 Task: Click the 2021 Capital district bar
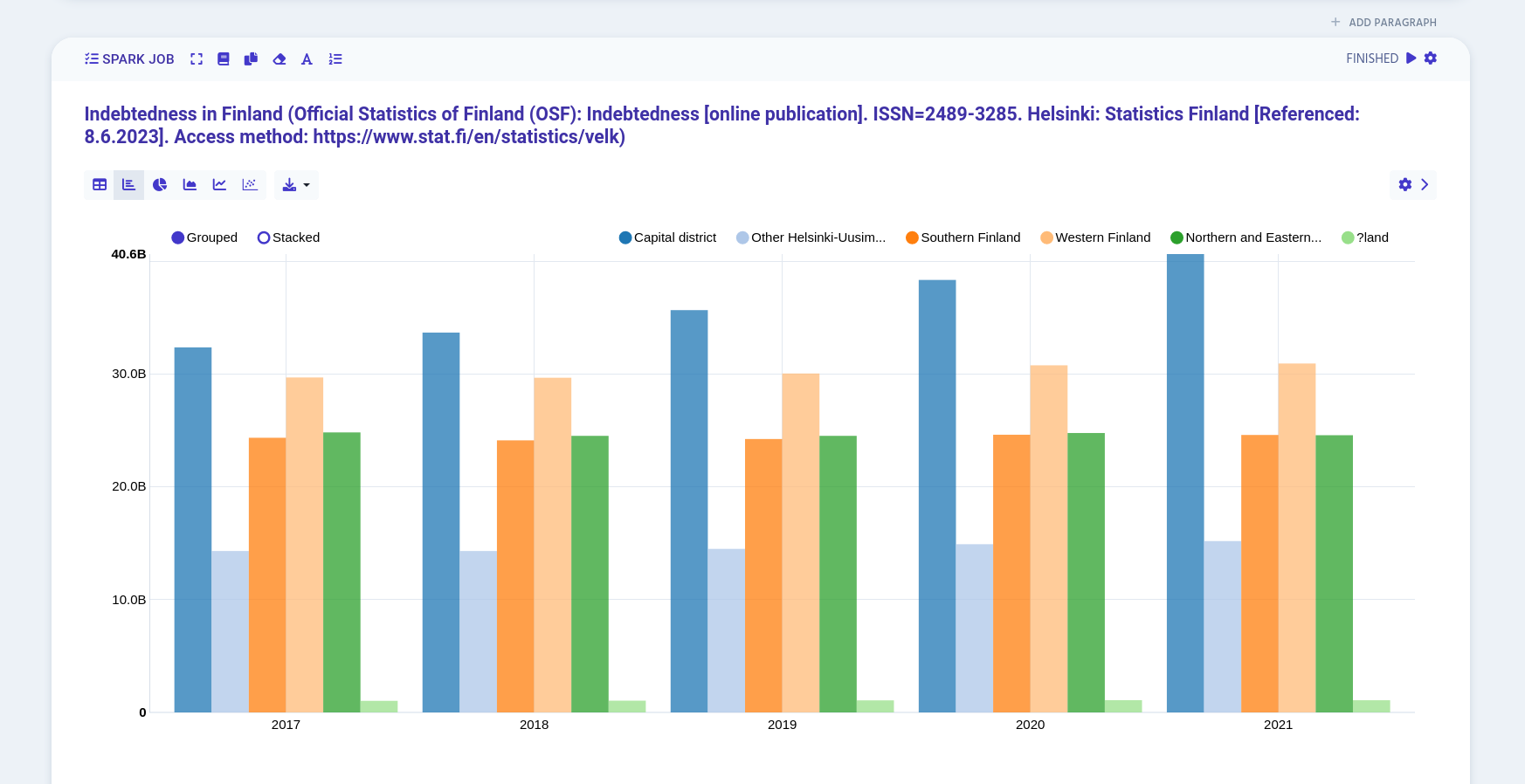1185,483
